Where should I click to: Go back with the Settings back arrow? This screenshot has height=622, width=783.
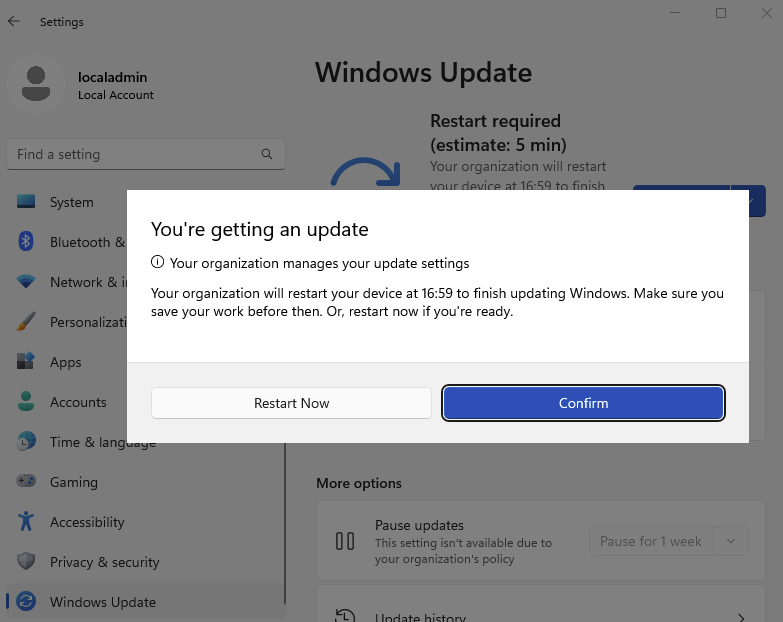click(14, 21)
